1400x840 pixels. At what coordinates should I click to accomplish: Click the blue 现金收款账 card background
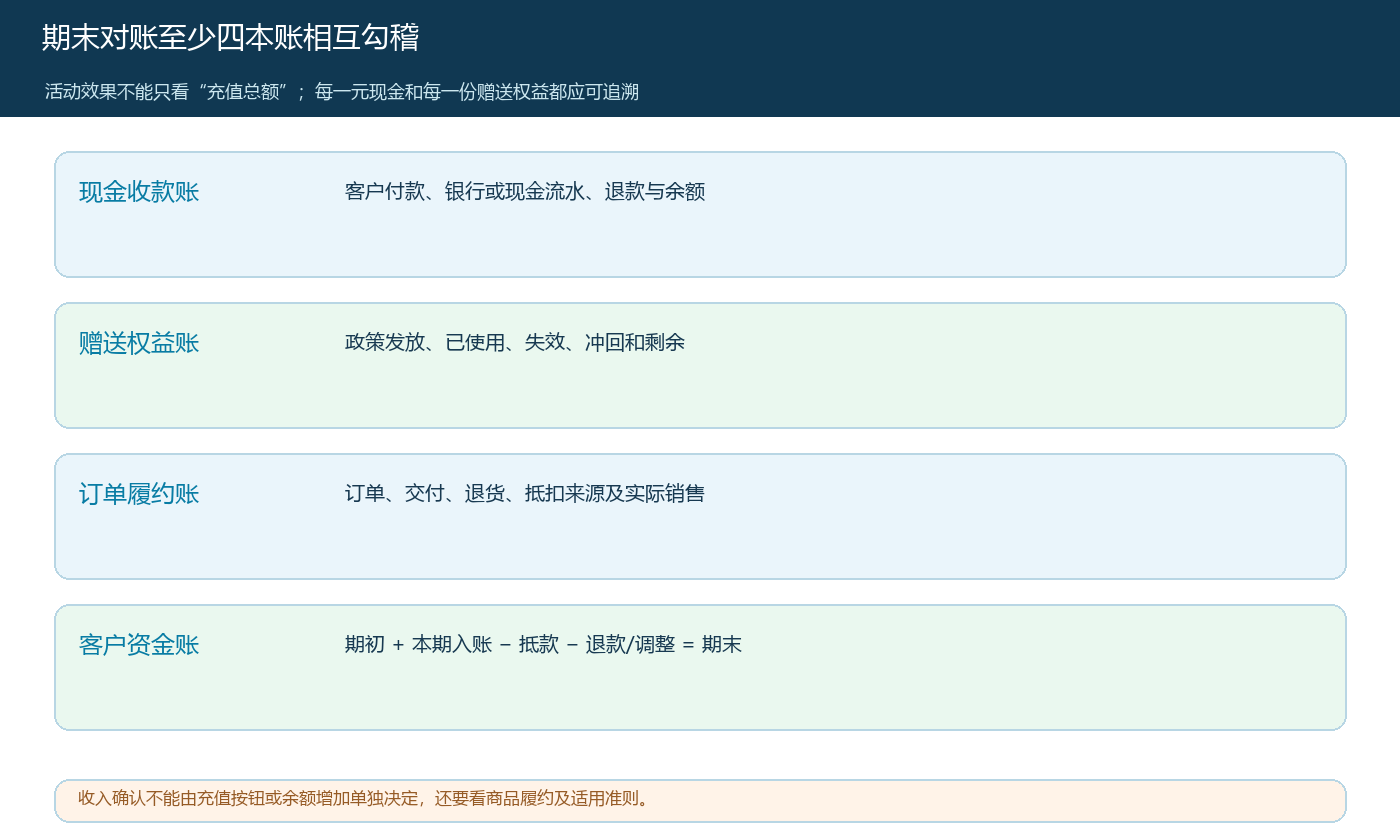click(x=700, y=214)
